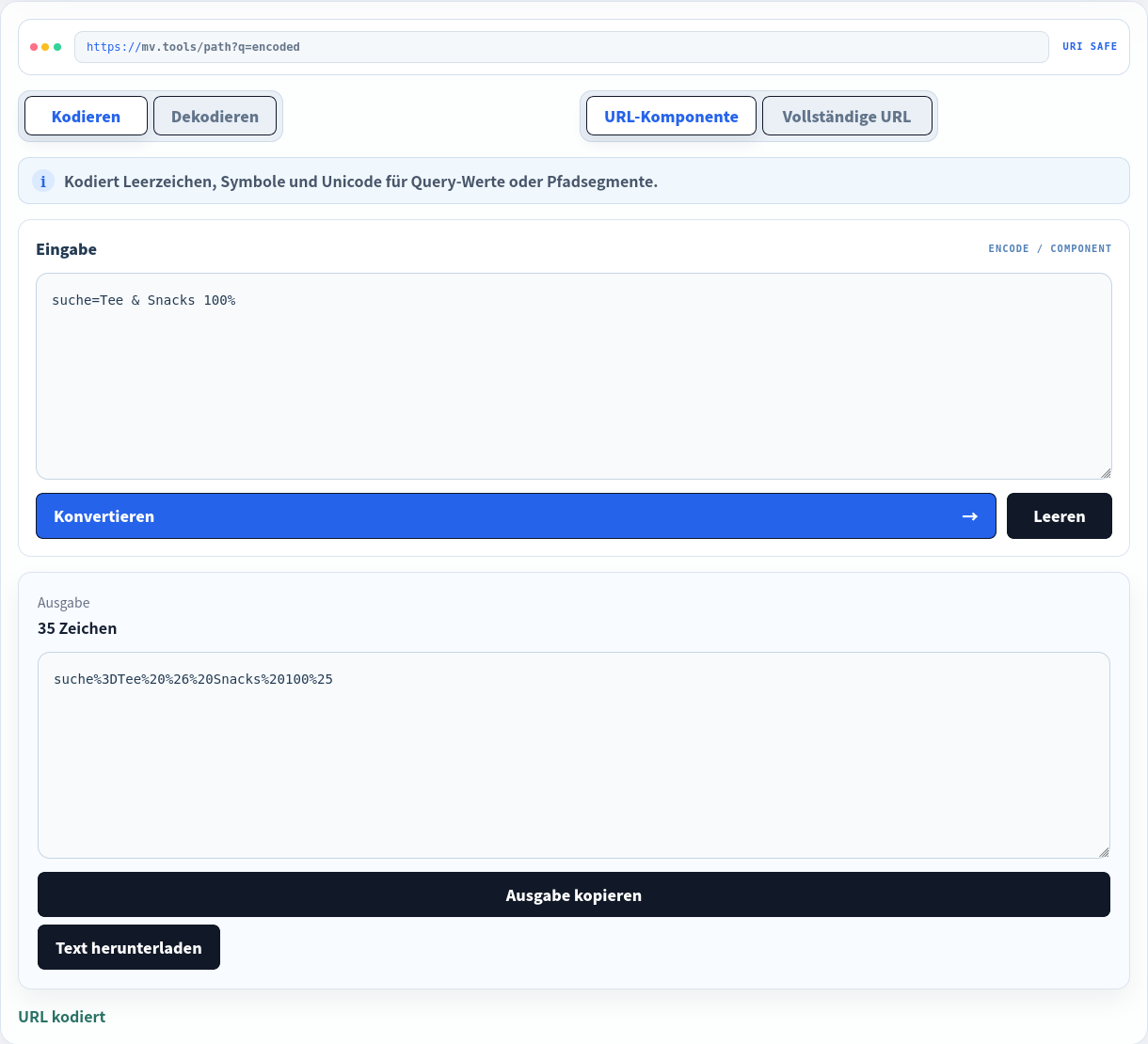This screenshot has height=1044, width=1148.
Task: Click the arrow icon on the Konvertieren button
Action: coord(970,516)
